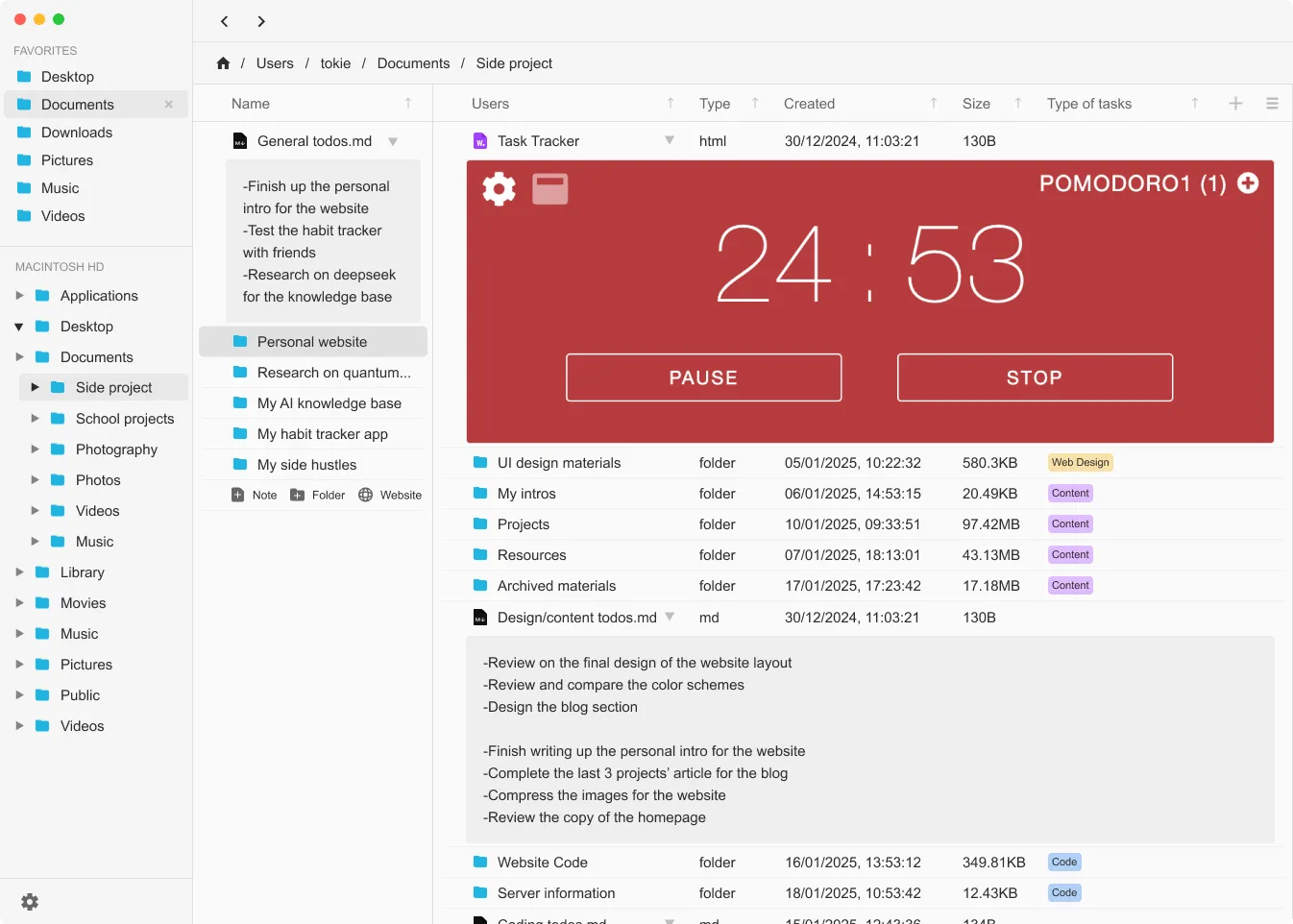Click the Web Design tag label
1293x924 pixels.
pyautogui.click(x=1080, y=463)
